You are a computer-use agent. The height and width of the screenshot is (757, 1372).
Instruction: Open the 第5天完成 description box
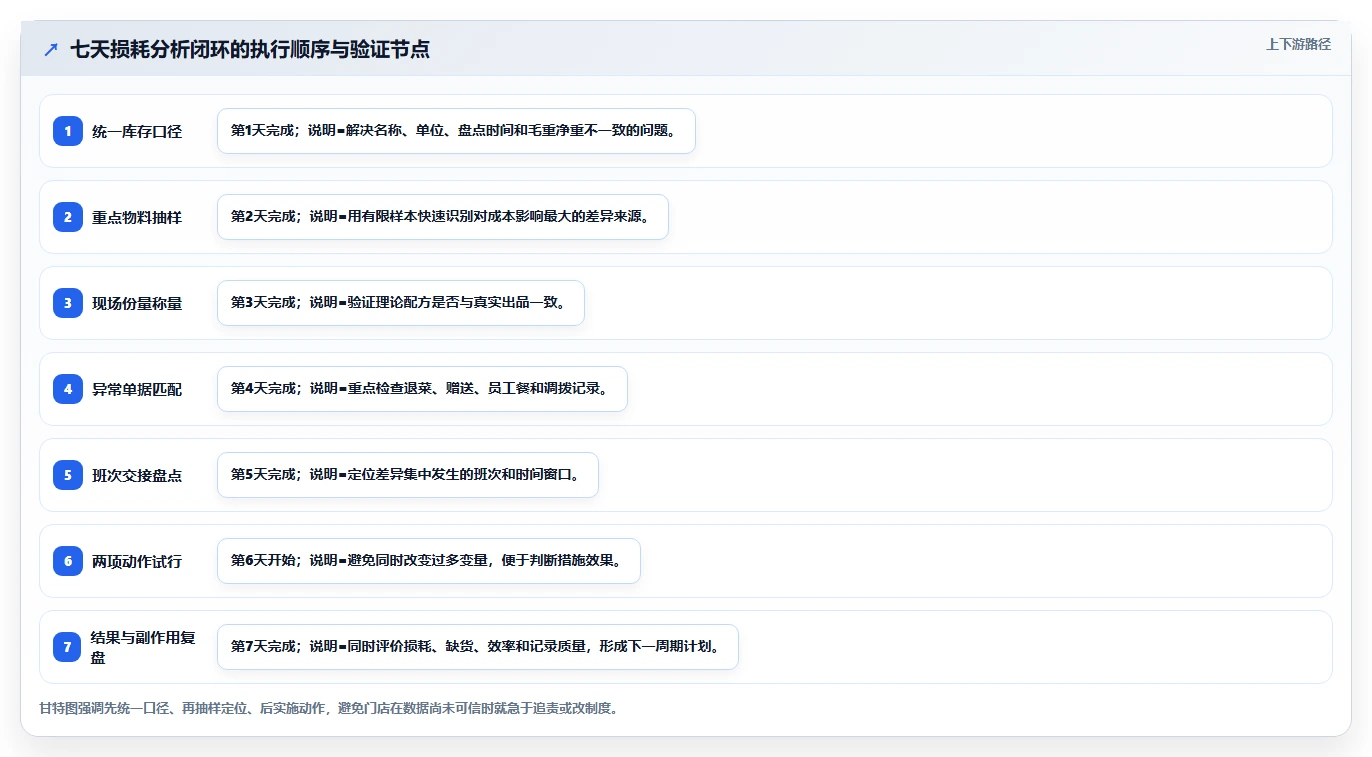coord(407,475)
